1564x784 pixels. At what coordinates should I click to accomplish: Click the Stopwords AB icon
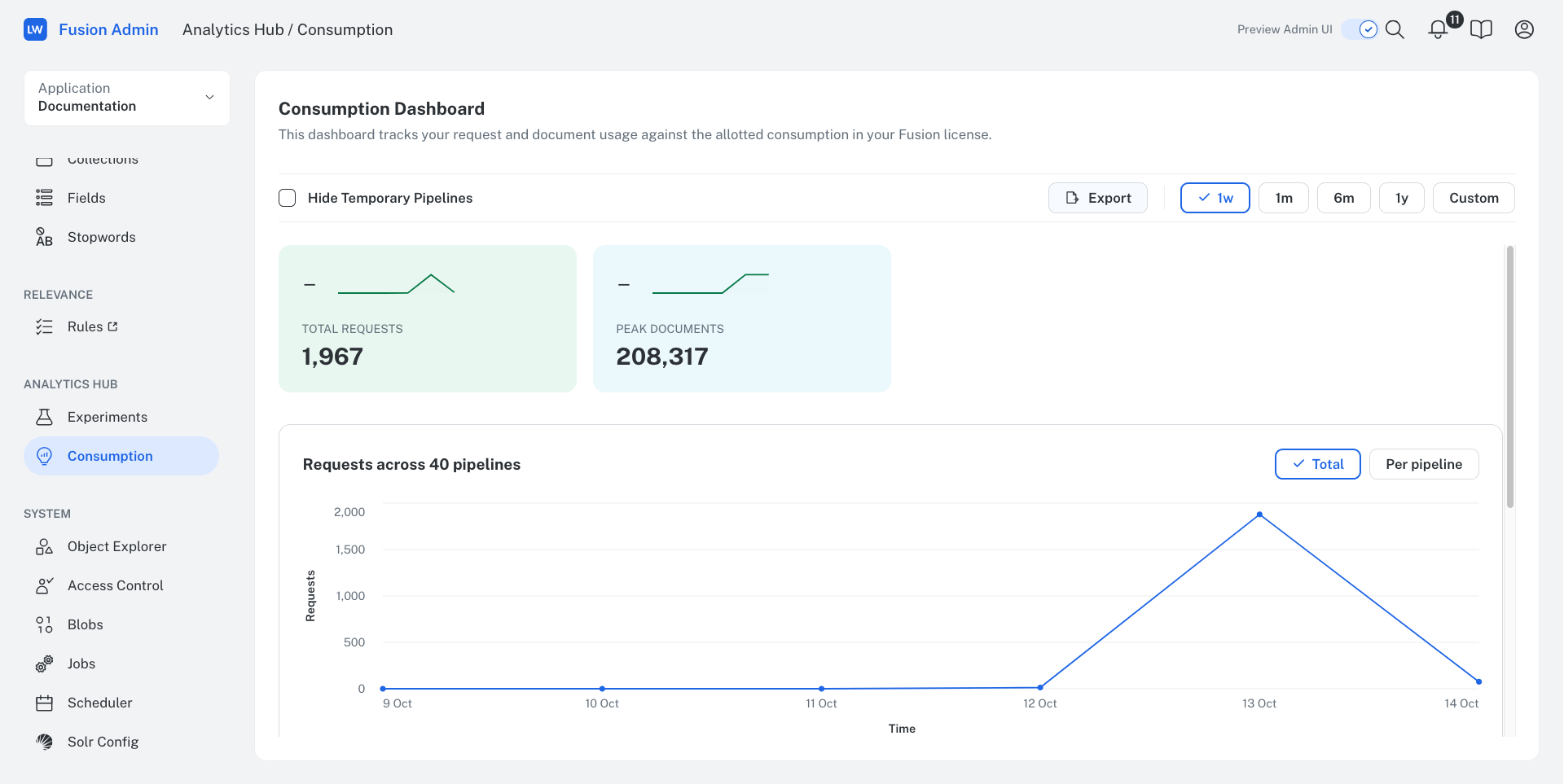point(44,237)
